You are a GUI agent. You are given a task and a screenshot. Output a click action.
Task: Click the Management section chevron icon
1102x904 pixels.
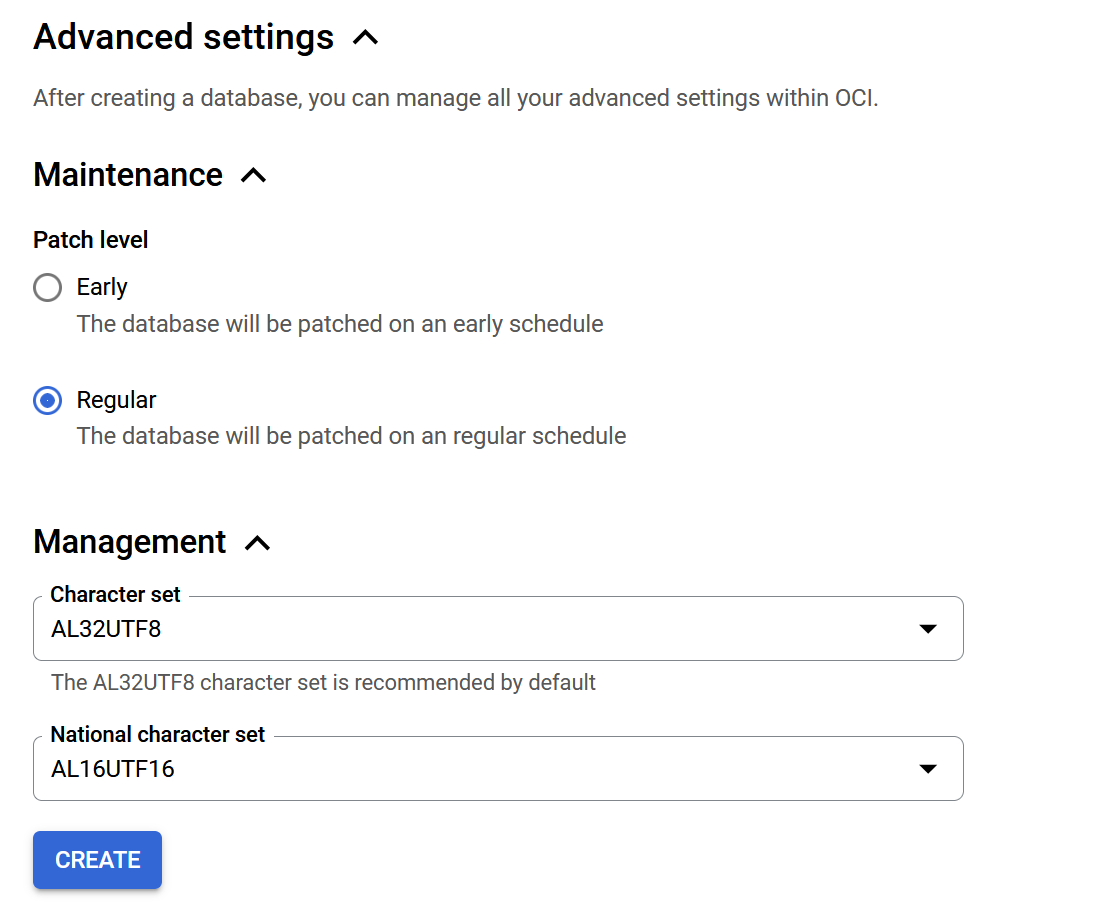pyautogui.click(x=258, y=542)
